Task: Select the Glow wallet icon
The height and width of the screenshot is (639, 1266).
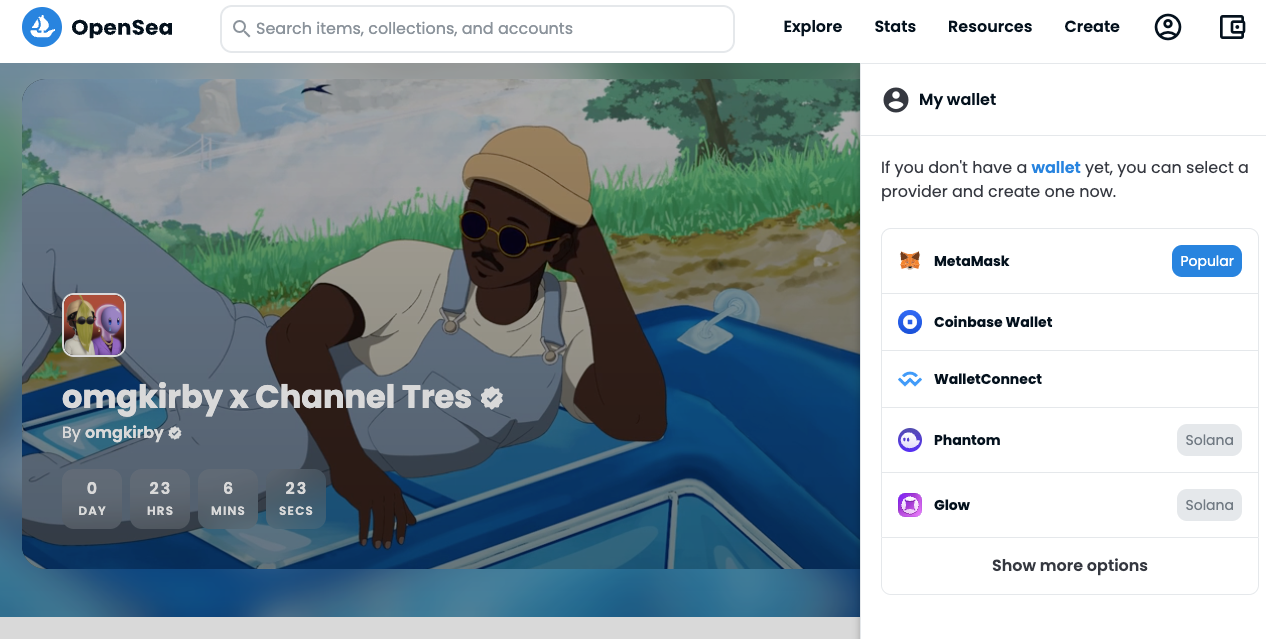Action: [909, 505]
